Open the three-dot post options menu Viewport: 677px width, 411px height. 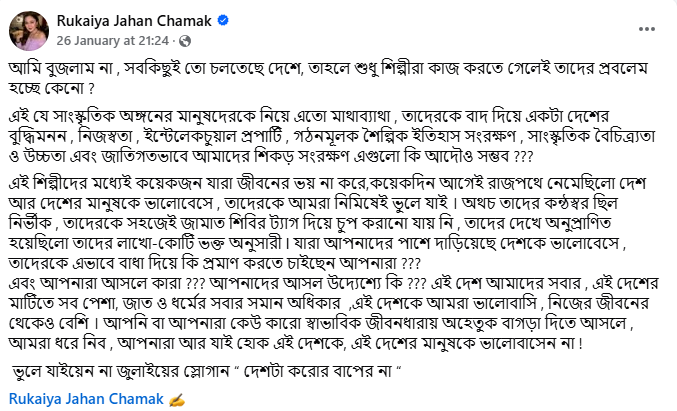tap(646, 29)
